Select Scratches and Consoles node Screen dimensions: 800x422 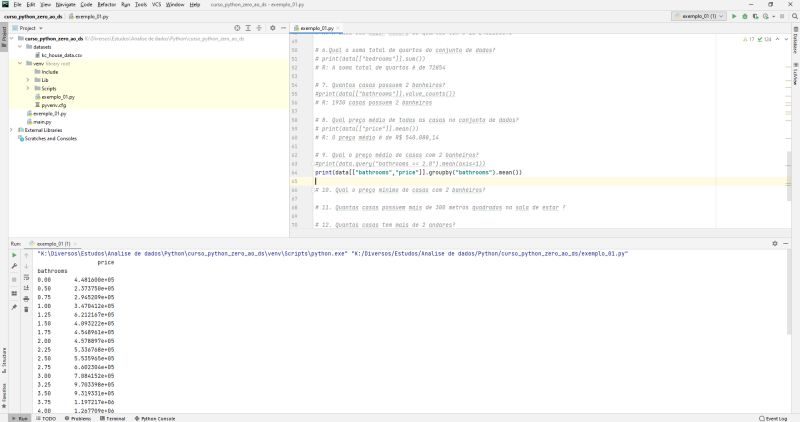(47, 138)
